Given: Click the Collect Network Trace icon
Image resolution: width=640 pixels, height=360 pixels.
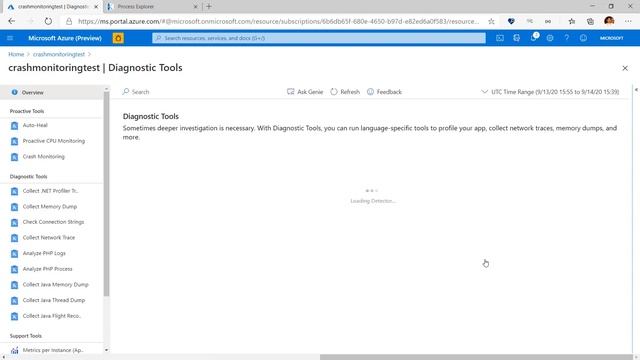Looking at the screenshot, I should 14,238.
